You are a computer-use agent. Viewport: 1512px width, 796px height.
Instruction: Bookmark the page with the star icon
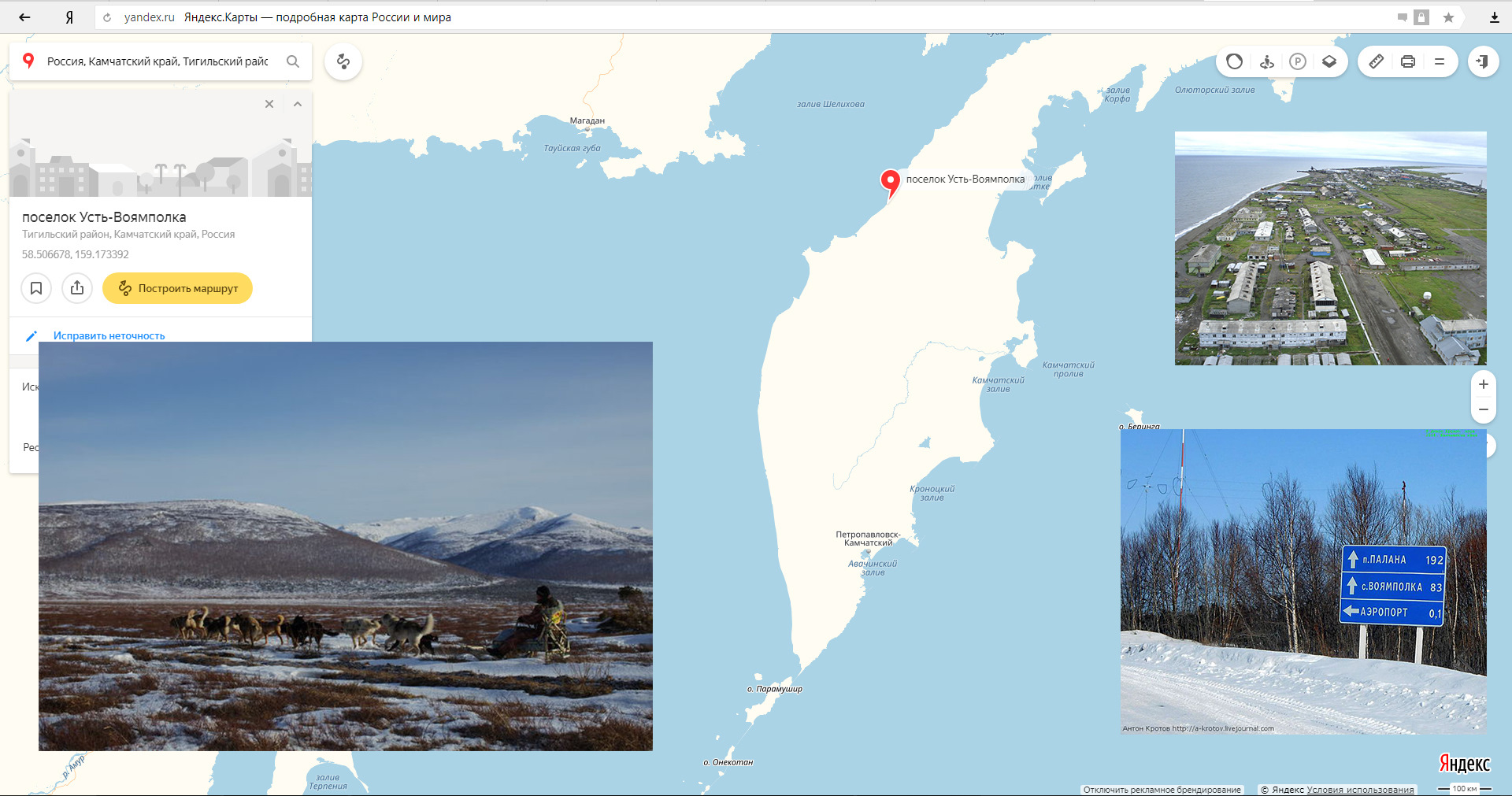coord(1448,17)
